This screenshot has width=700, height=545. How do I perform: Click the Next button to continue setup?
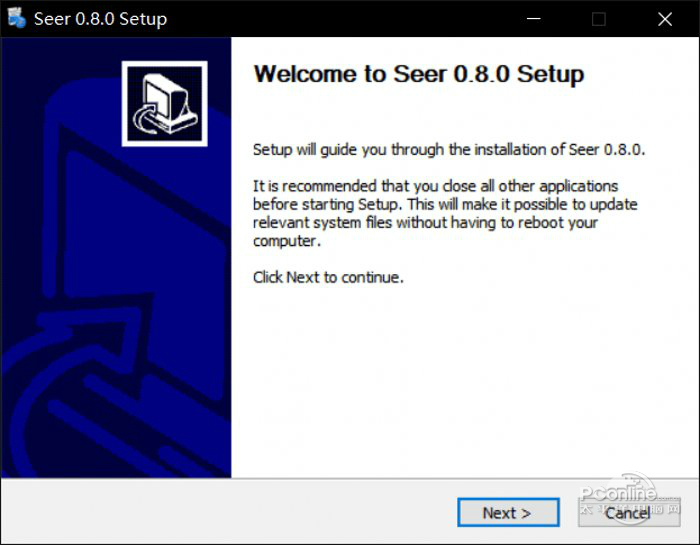coord(508,512)
